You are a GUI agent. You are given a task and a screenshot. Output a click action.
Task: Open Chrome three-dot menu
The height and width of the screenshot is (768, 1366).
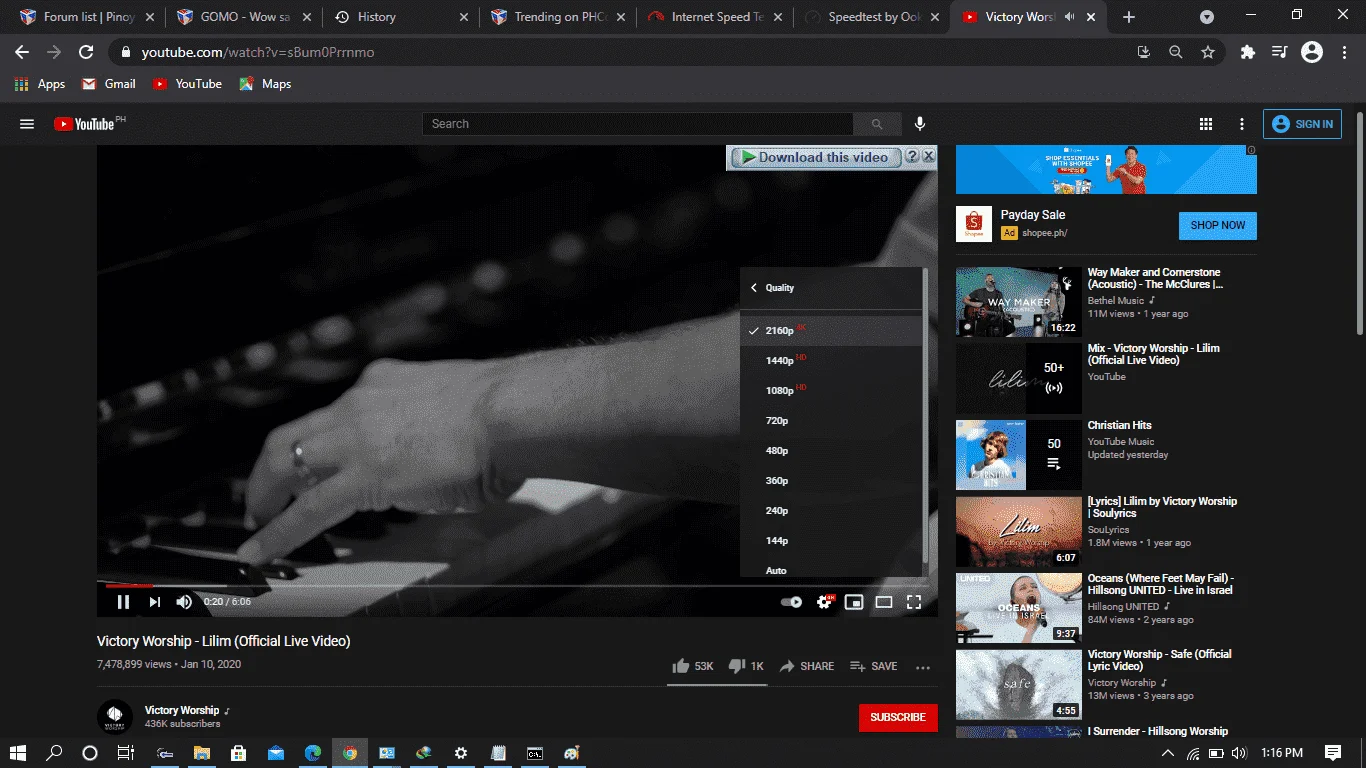pyautogui.click(x=1343, y=52)
